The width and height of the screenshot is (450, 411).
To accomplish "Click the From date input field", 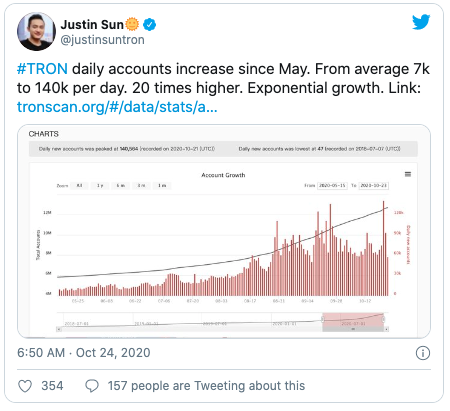I will tap(332, 186).
